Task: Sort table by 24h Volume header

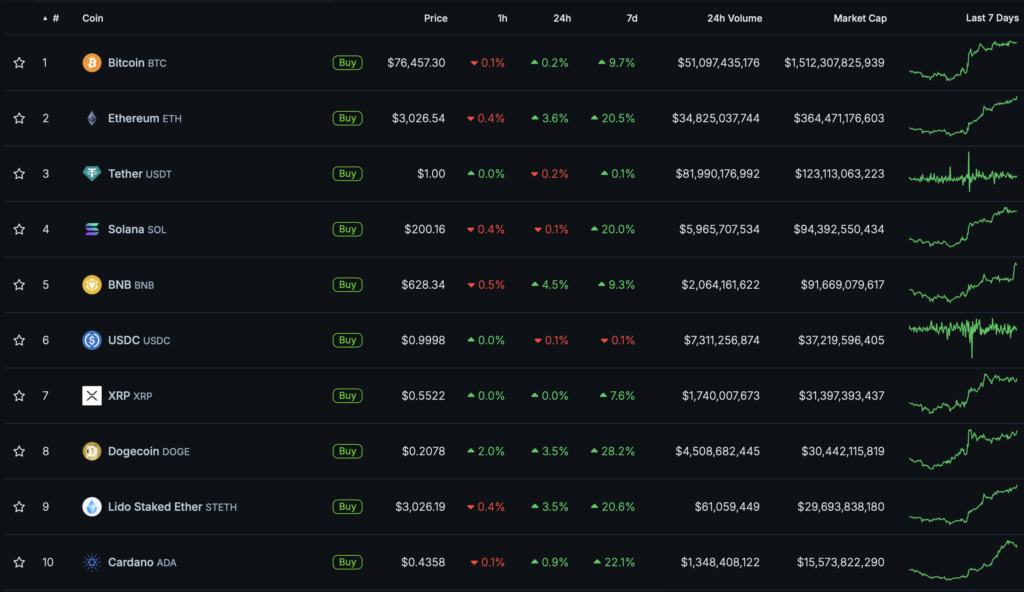Action: pos(734,18)
